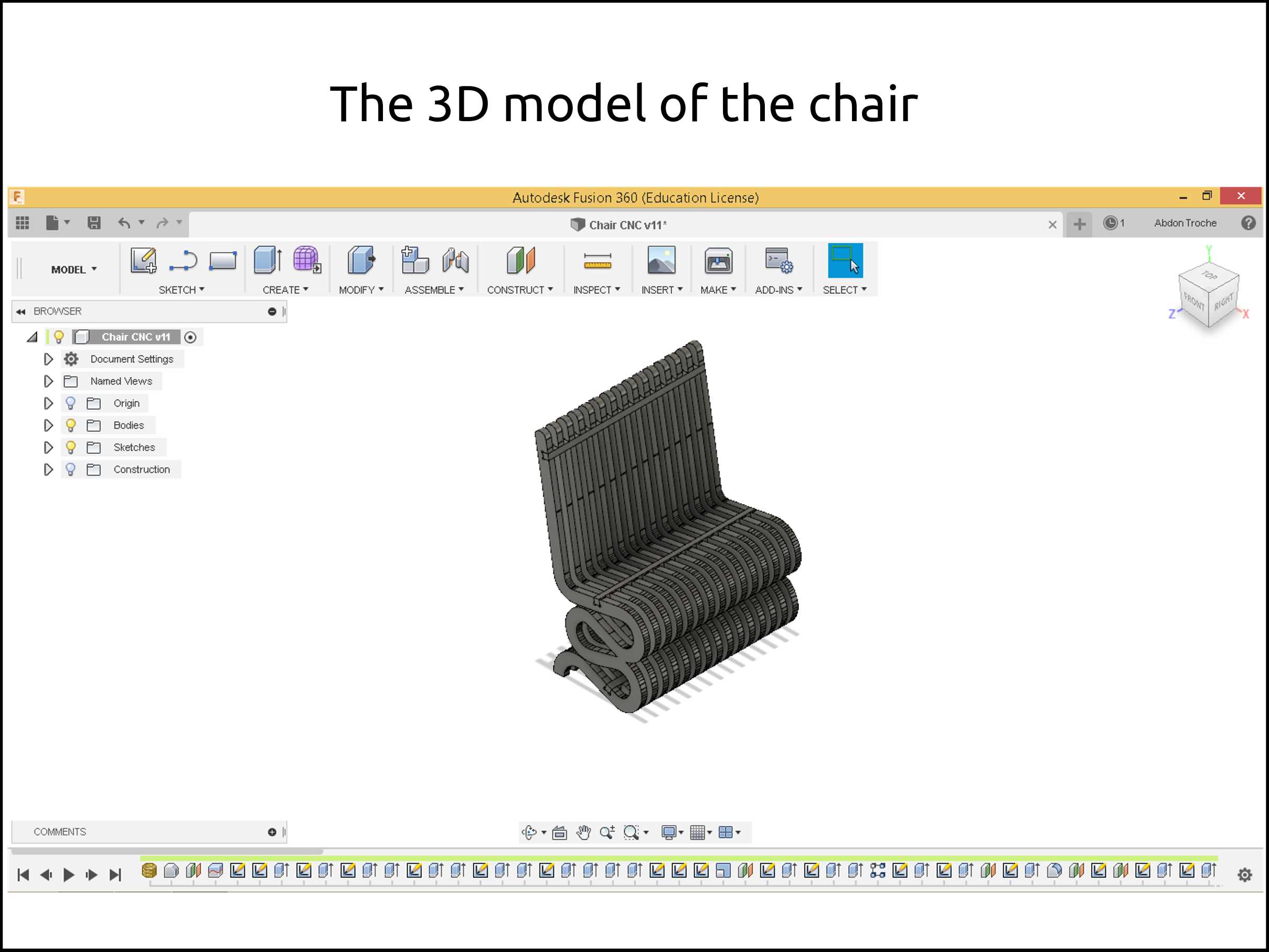Jump to the timeline start

pyautogui.click(x=24, y=874)
